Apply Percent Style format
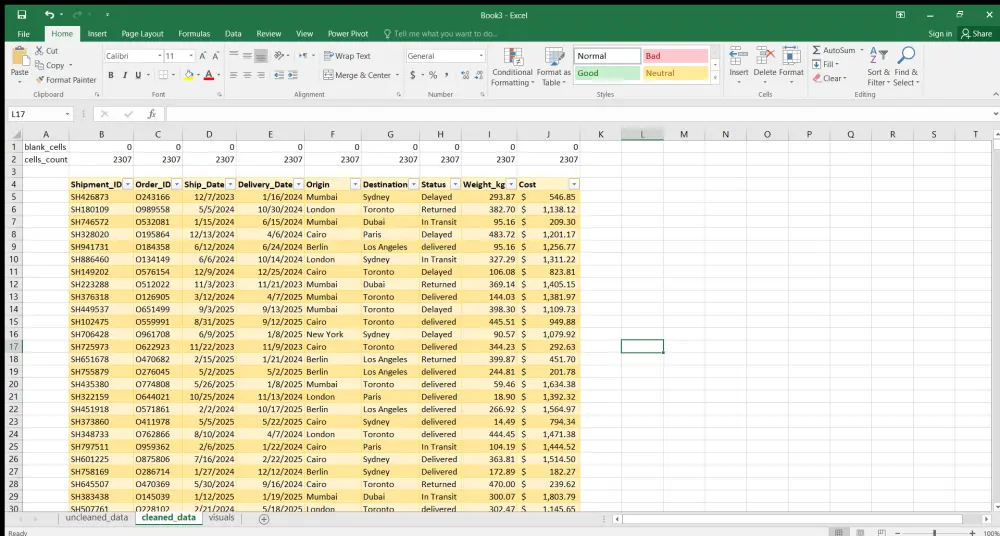Screen dimensions: 1000x536 (x=433, y=75)
